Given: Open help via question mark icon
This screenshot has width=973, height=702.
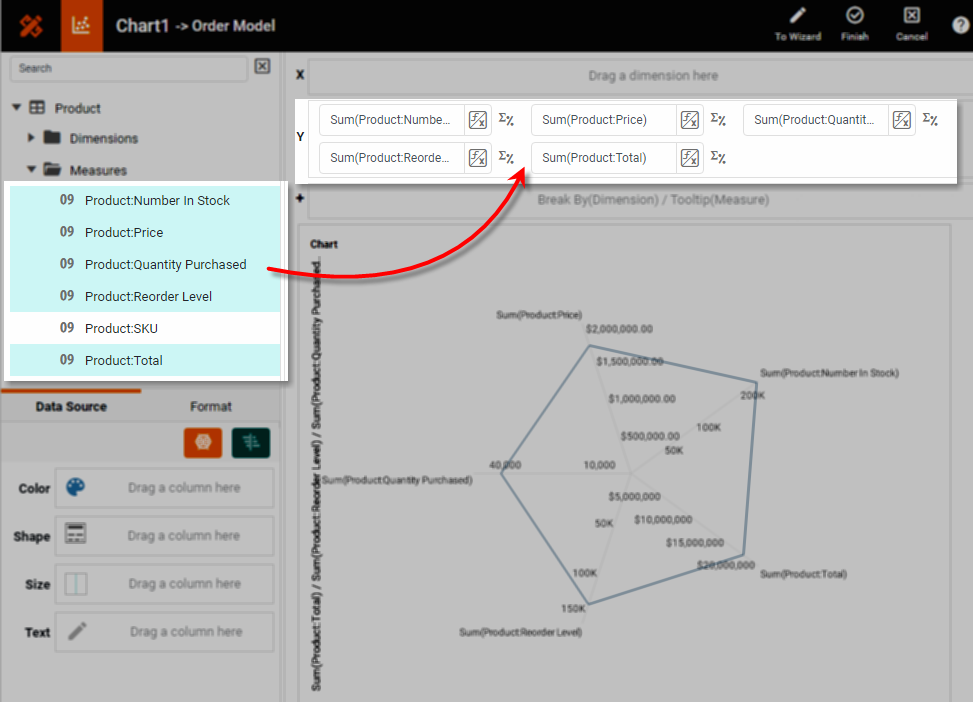Looking at the screenshot, I should tap(960, 26).
